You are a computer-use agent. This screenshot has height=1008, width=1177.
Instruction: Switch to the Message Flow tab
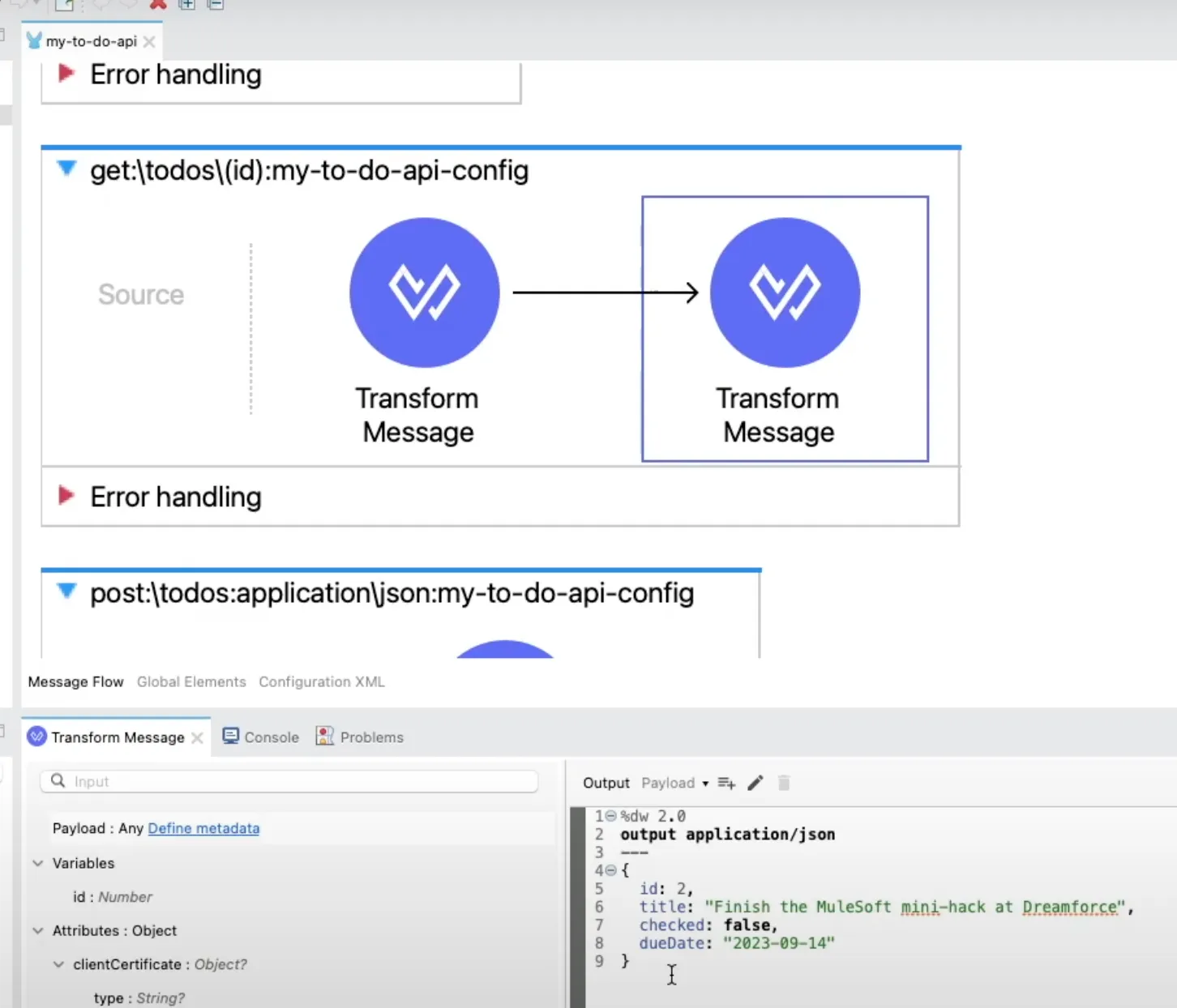(75, 681)
